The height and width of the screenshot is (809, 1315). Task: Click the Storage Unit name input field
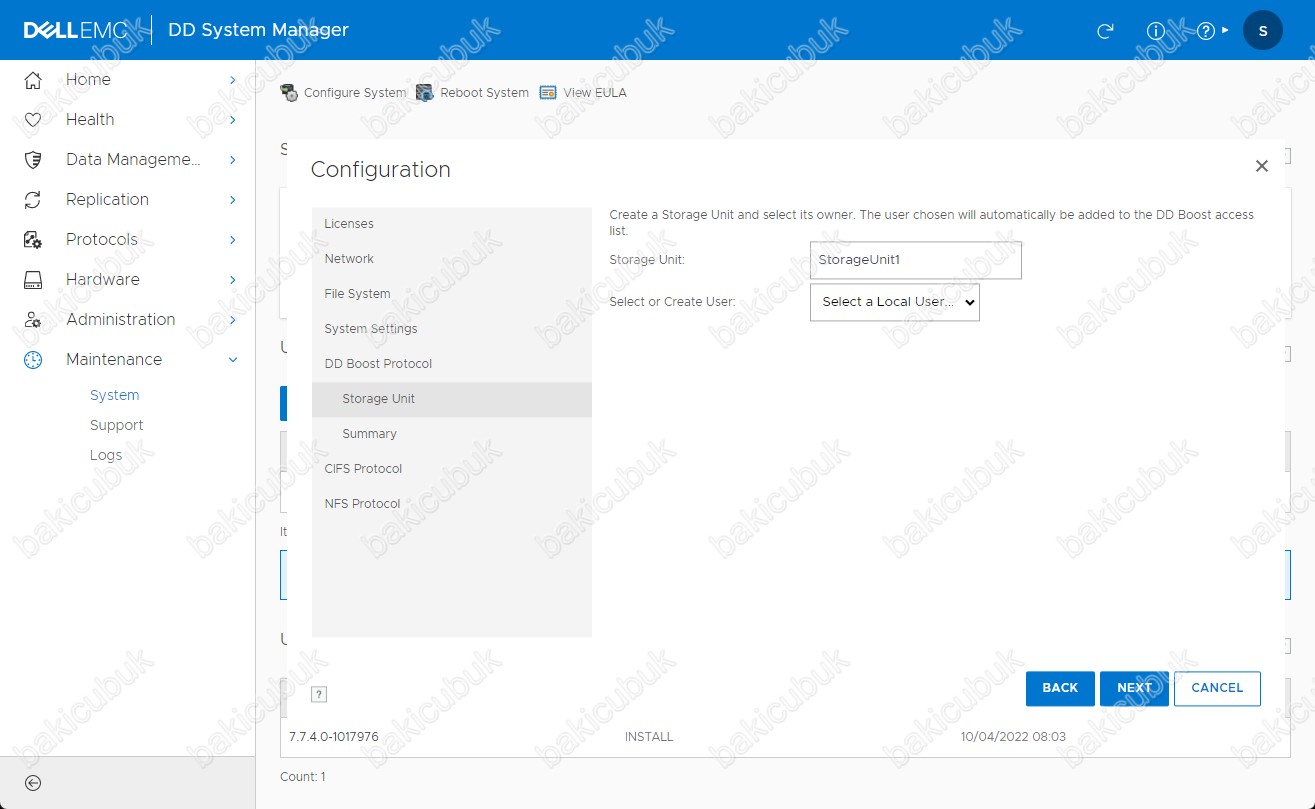(x=916, y=260)
